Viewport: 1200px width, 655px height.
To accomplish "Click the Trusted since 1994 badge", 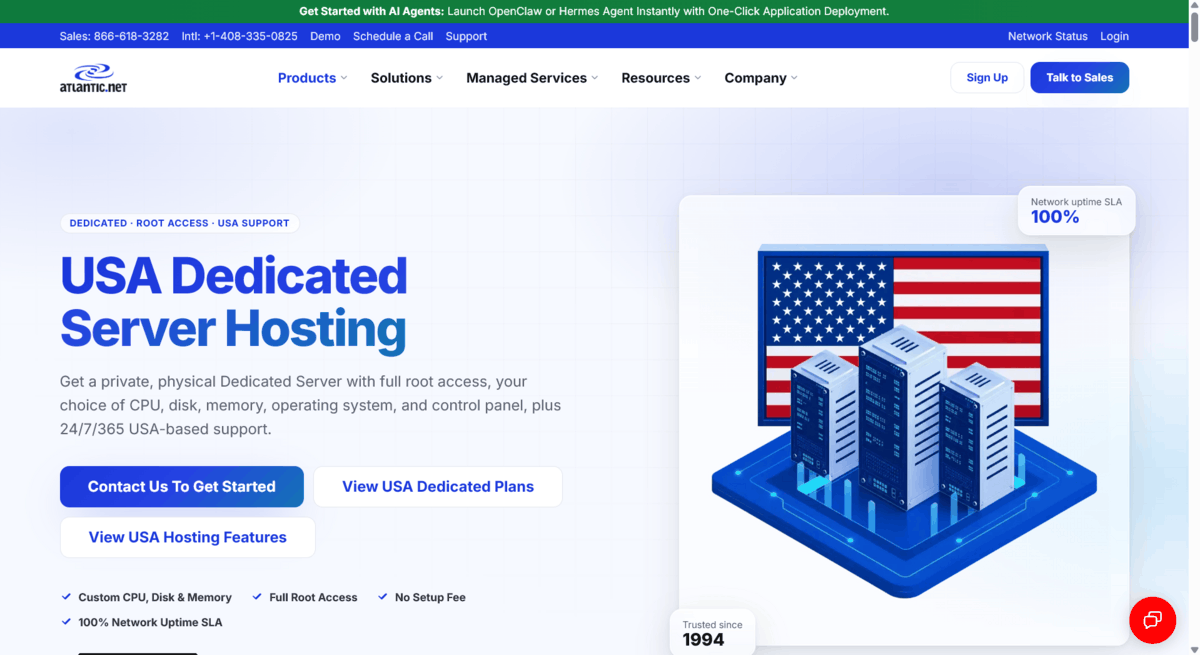I will tap(712, 633).
